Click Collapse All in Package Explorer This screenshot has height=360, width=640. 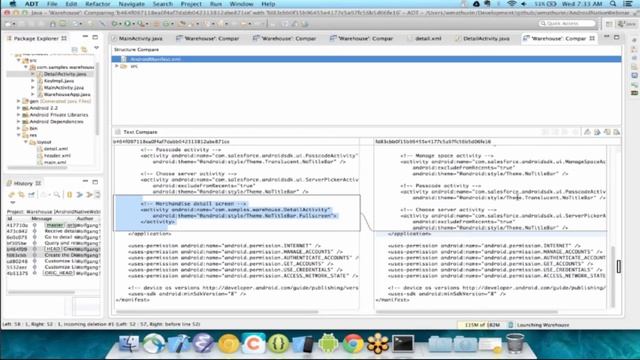[75, 49]
